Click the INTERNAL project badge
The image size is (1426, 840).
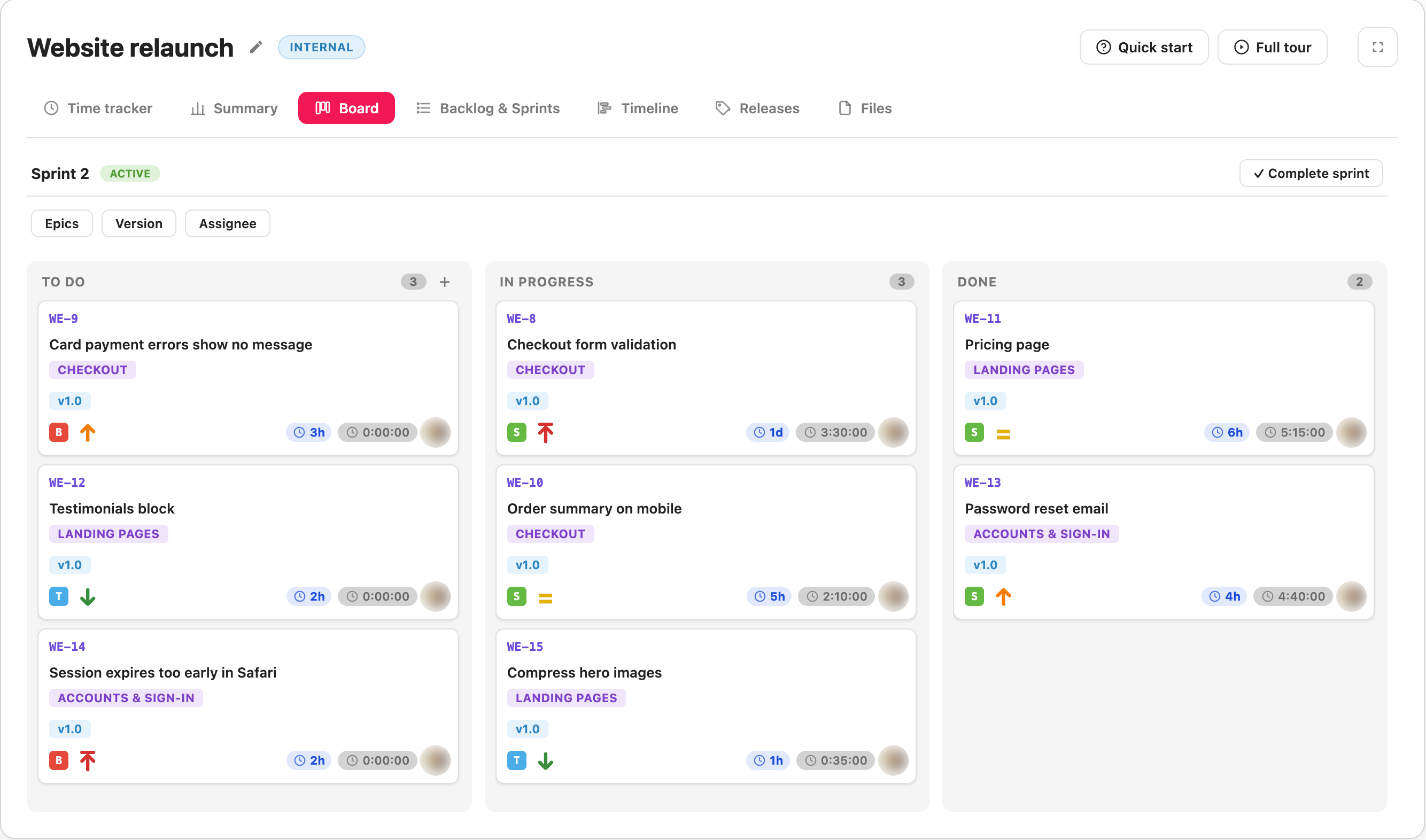tap(322, 47)
